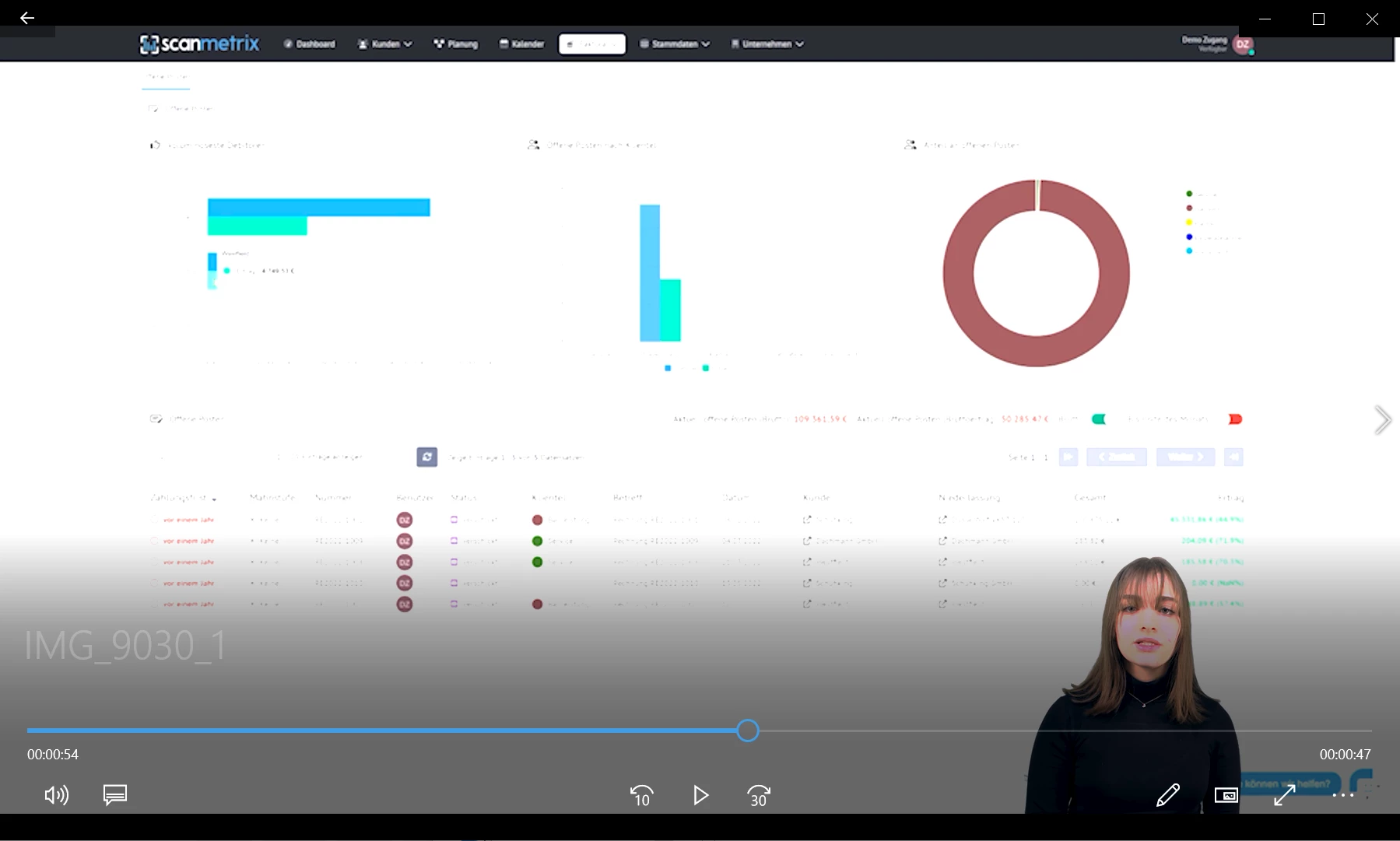The height and width of the screenshot is (841, 1400).
Task: Open the more options ellipsis menu
Action: [1343, 795]
